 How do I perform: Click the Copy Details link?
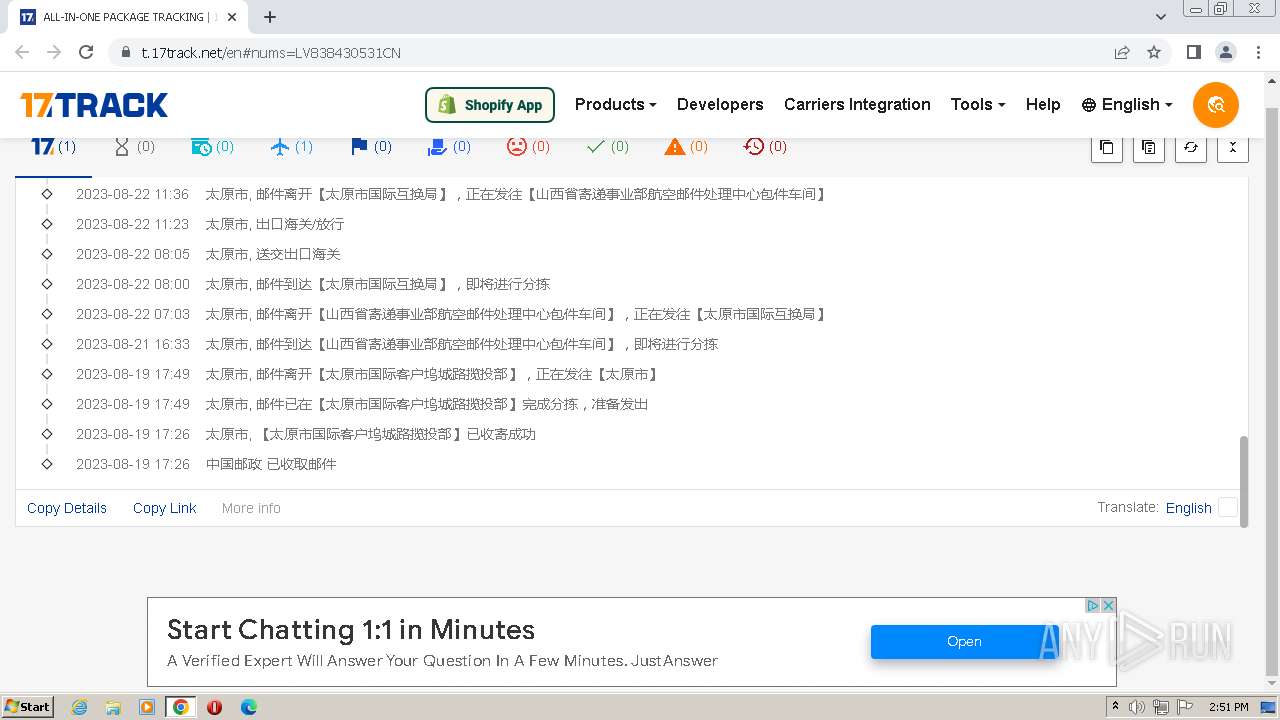[x=67, y=508]
